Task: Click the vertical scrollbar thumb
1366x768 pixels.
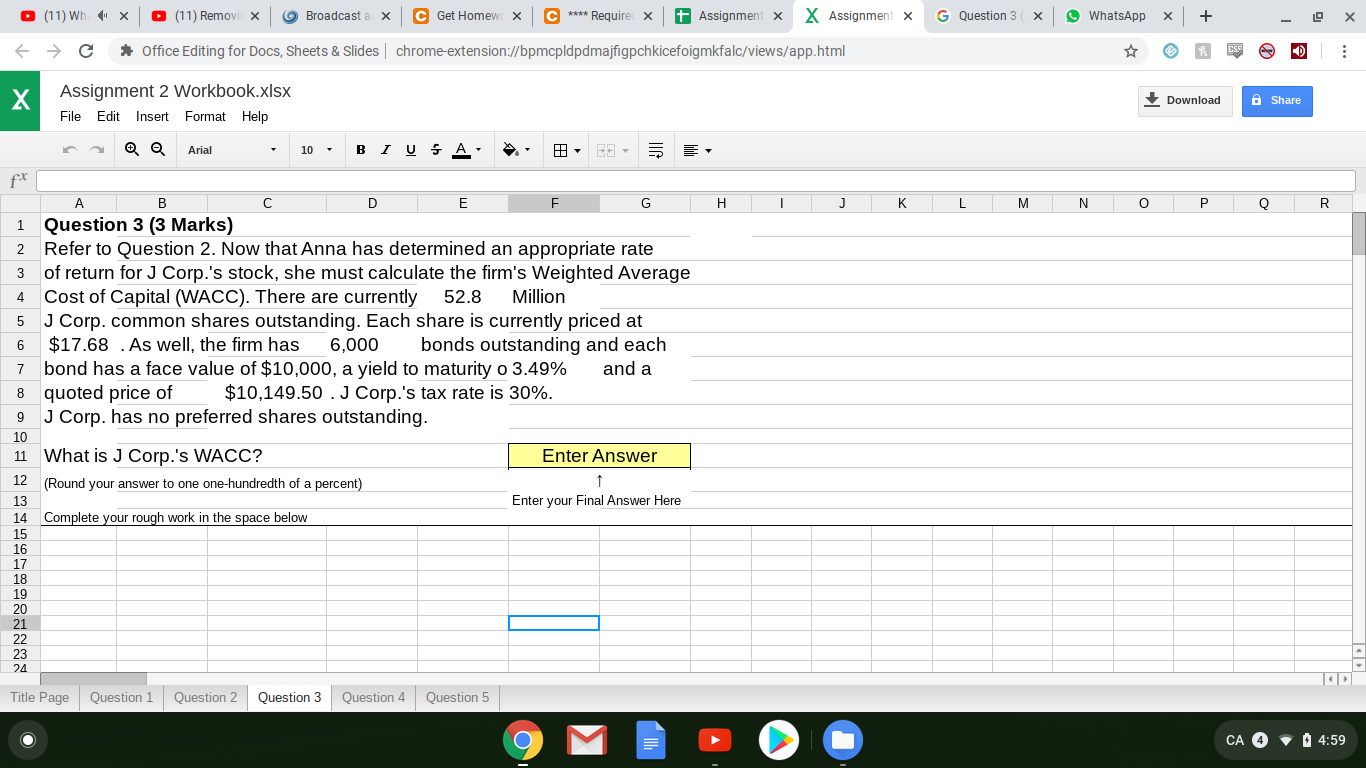Action: click(x=1358, y=233)
